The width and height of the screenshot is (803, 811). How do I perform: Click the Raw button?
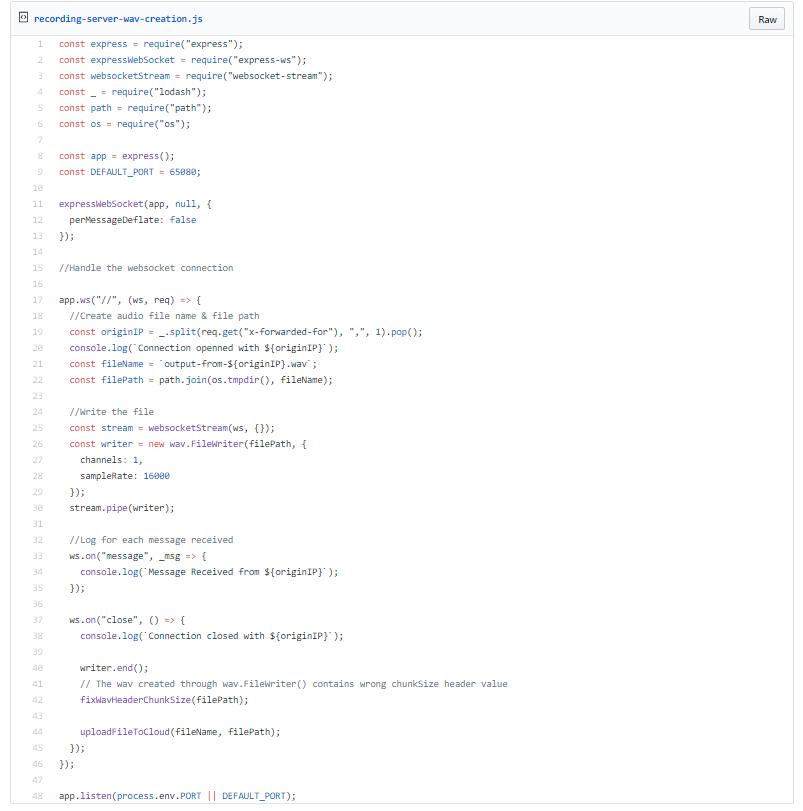coord(767,19)
